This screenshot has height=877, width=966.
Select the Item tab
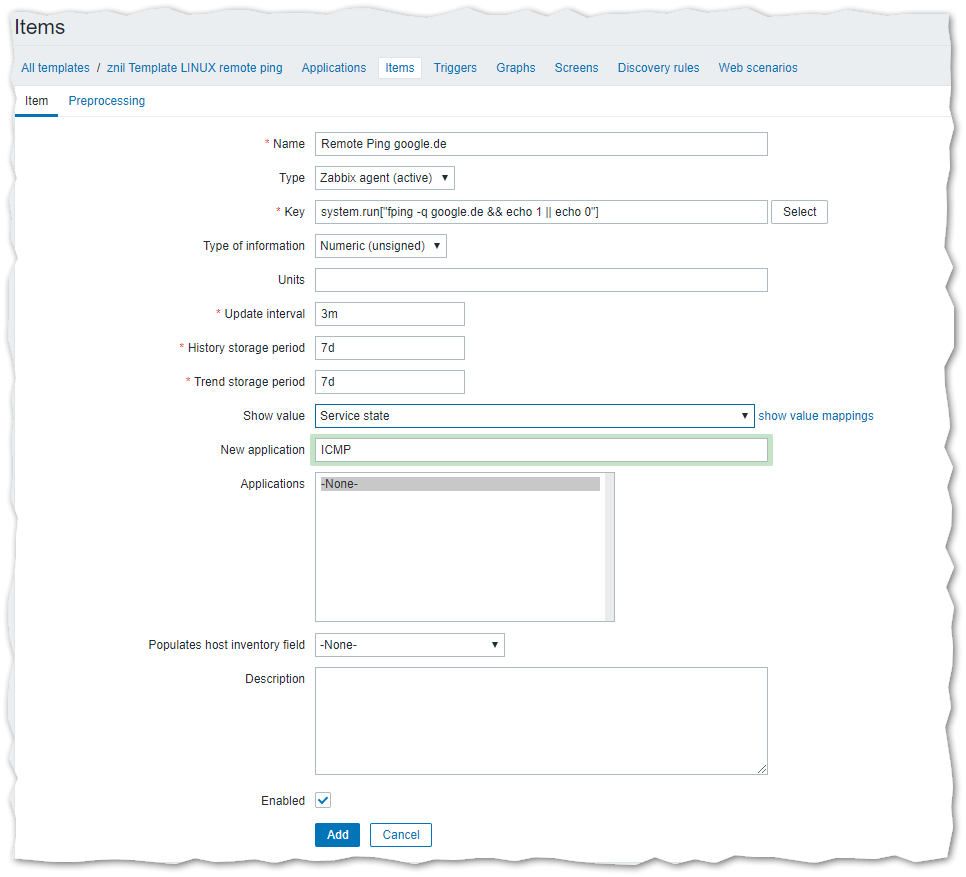click(x=36, y=101)
